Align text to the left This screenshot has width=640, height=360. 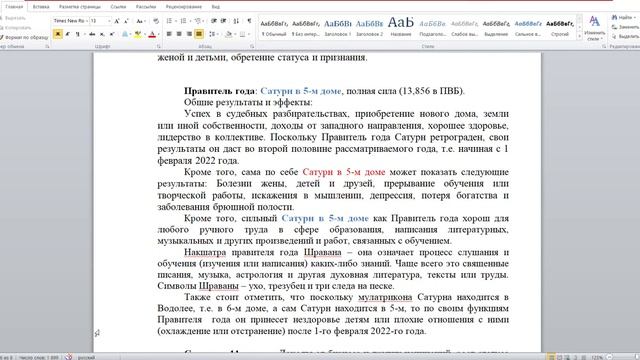(x=169, y=34)
